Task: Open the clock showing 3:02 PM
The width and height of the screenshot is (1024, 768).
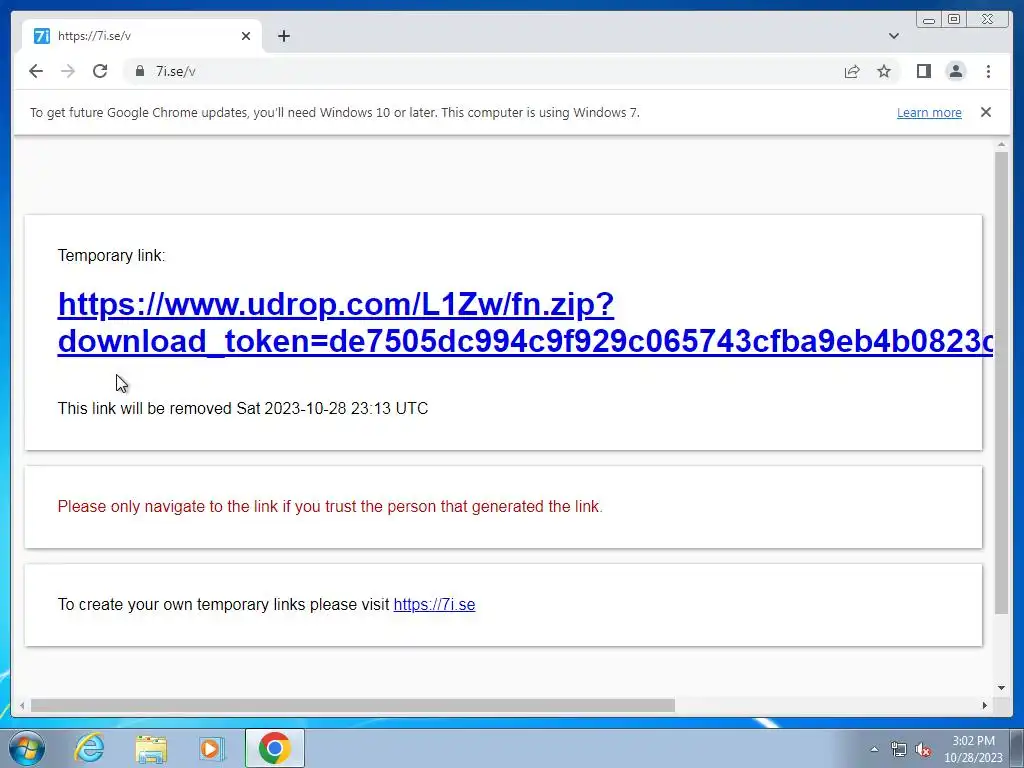Action: tap(973, 749)
